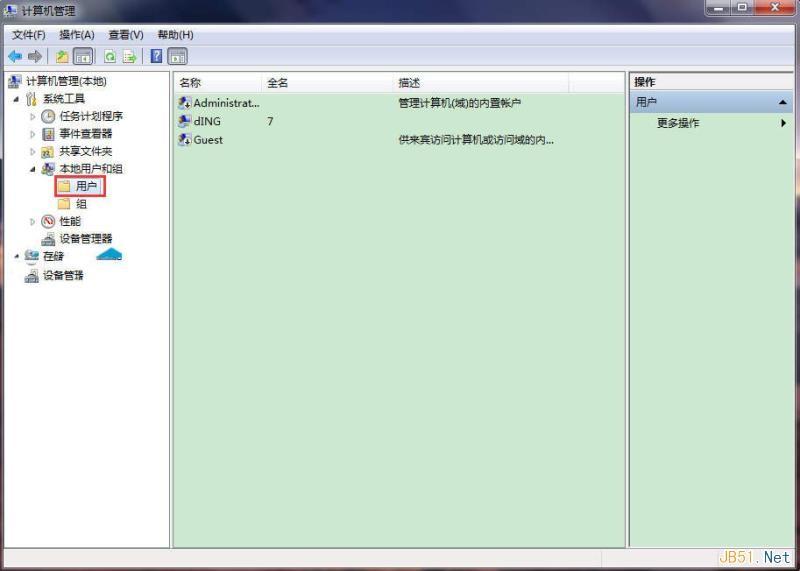800x571 pixels.
Task: Minimize the 计算机管理 window
Action: 719,8
